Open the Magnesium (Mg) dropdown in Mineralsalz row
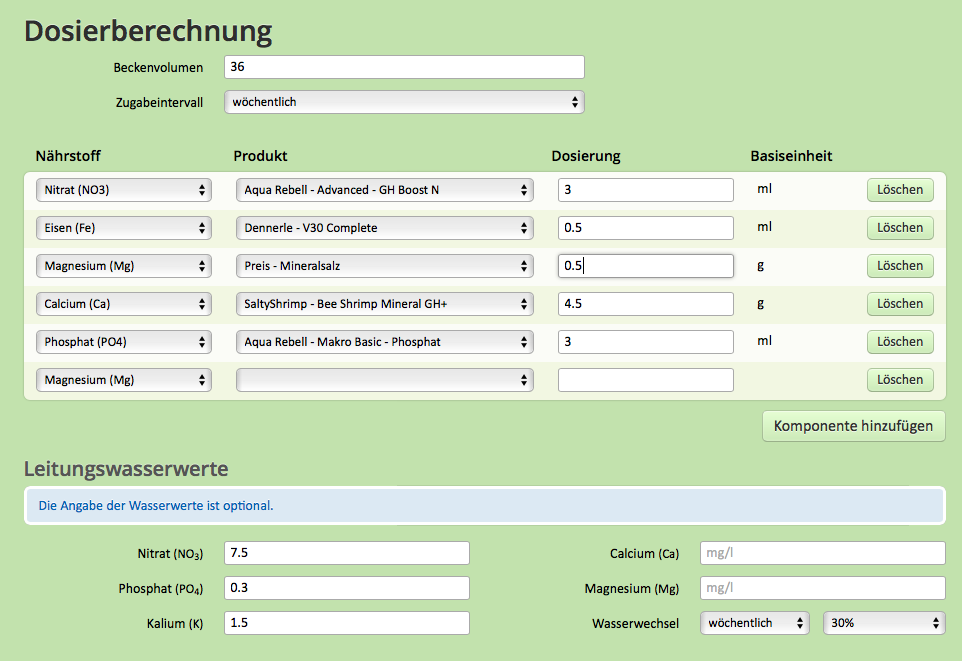The height and width of the screenshot is (661, 962). tap(124, 266)
